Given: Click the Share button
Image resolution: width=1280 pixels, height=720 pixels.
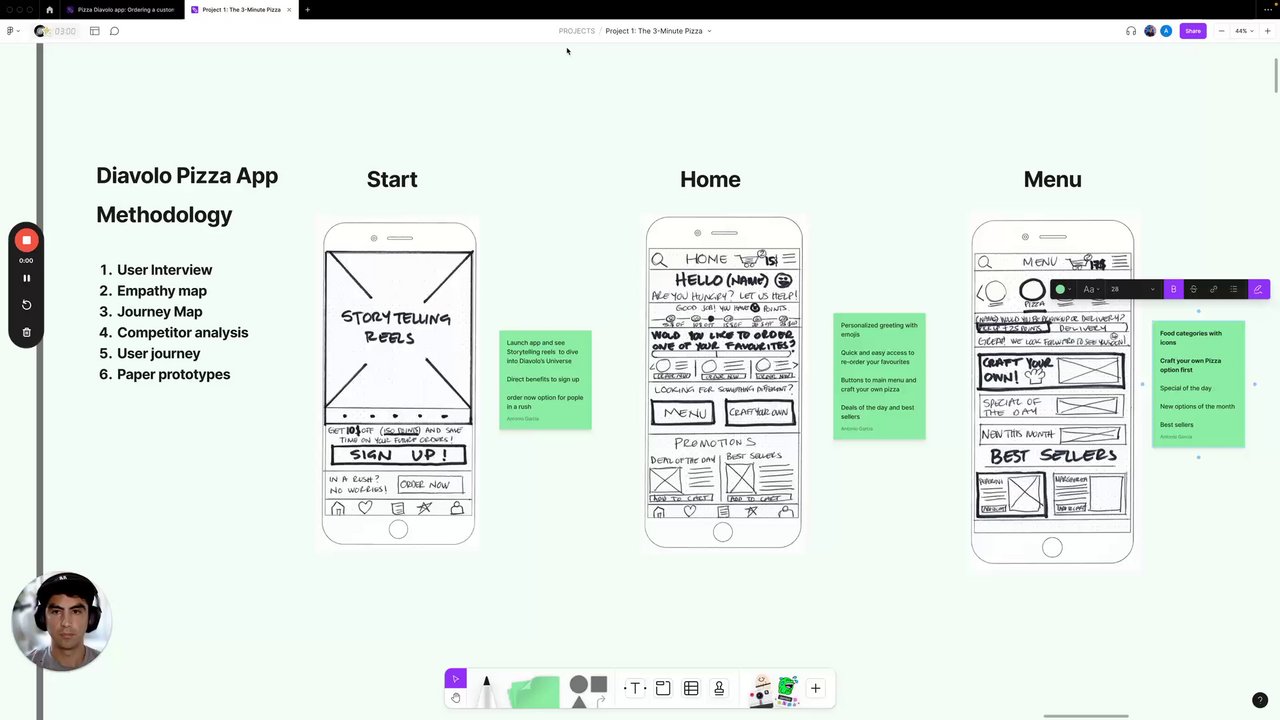Looking at the screenshot, I should (1193, 31).
